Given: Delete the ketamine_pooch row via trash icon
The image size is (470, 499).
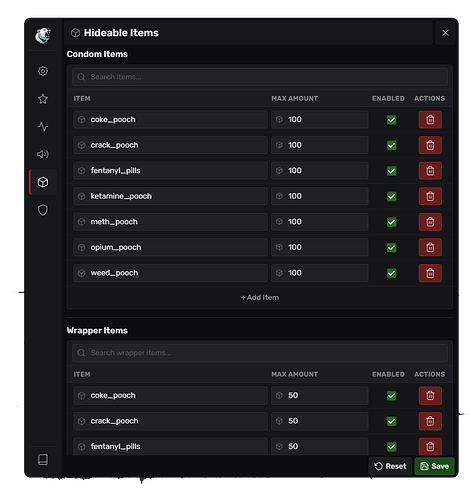Looking at the screenshot, I should click(430, 196).
